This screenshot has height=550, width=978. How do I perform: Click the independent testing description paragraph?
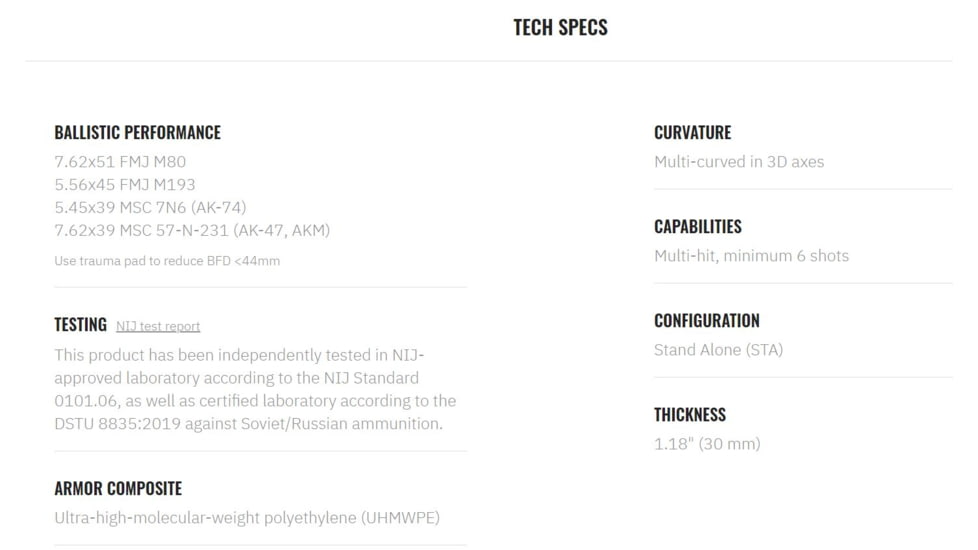point(255,389)
